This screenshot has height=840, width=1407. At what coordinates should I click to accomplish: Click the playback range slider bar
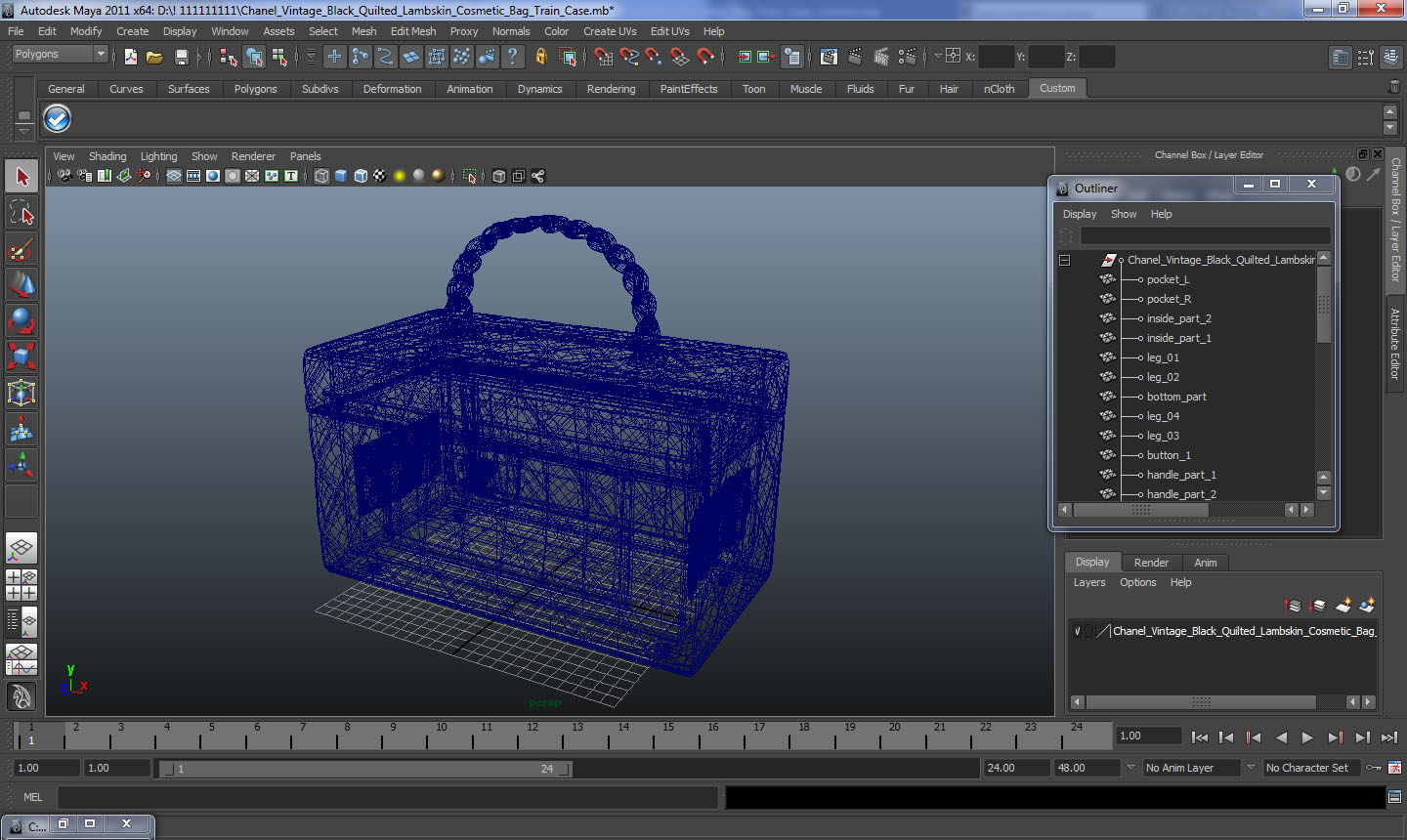click(x=366, y=769)
